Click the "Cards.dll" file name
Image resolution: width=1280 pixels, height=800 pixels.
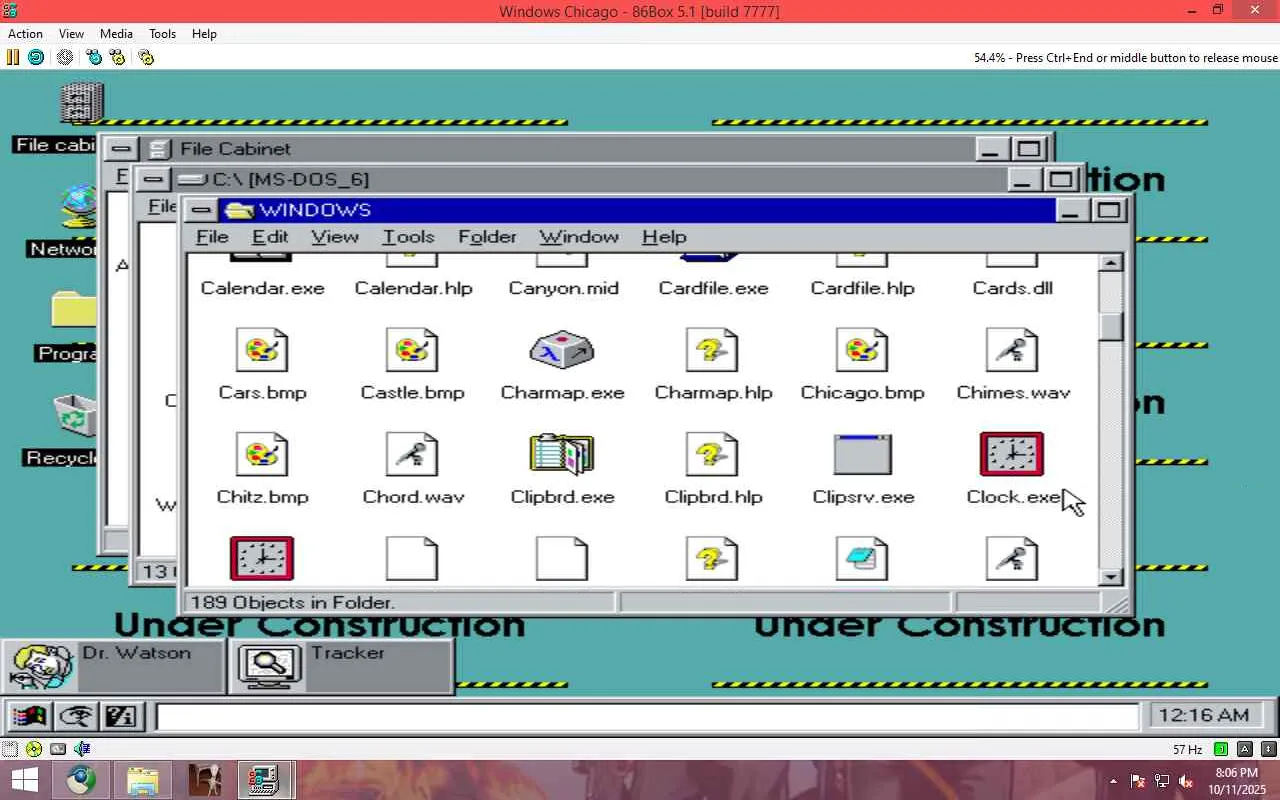tap(1012, 288)
